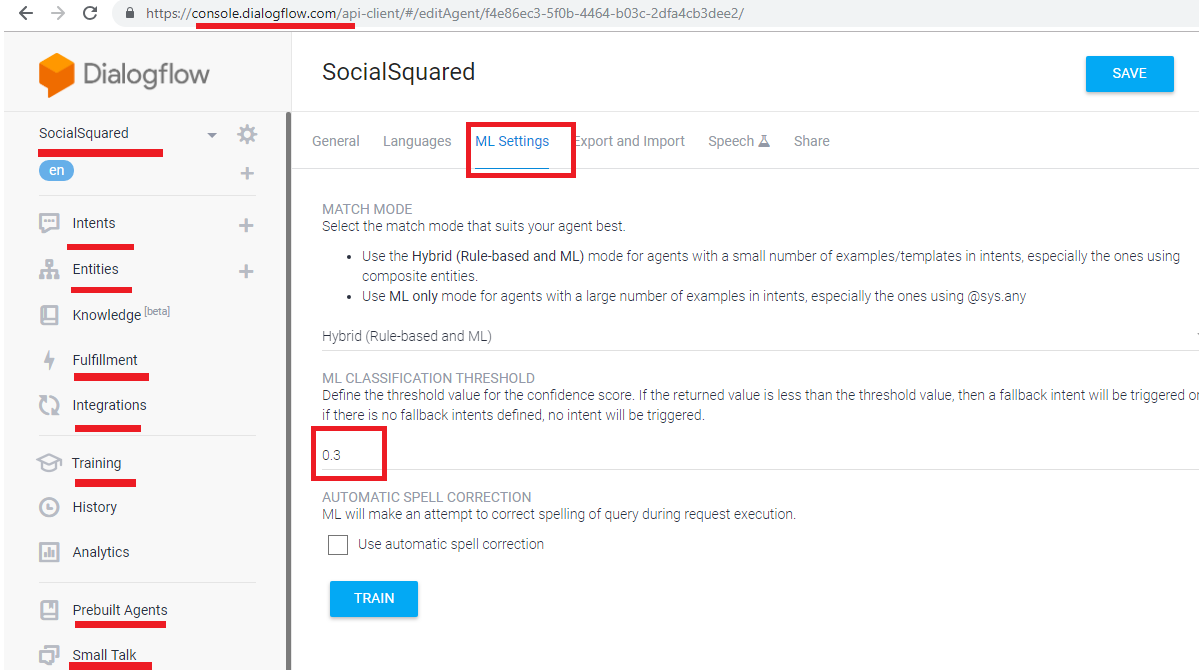
Task: Expand the SocialSquared agent dropdown
Action: 211,135
